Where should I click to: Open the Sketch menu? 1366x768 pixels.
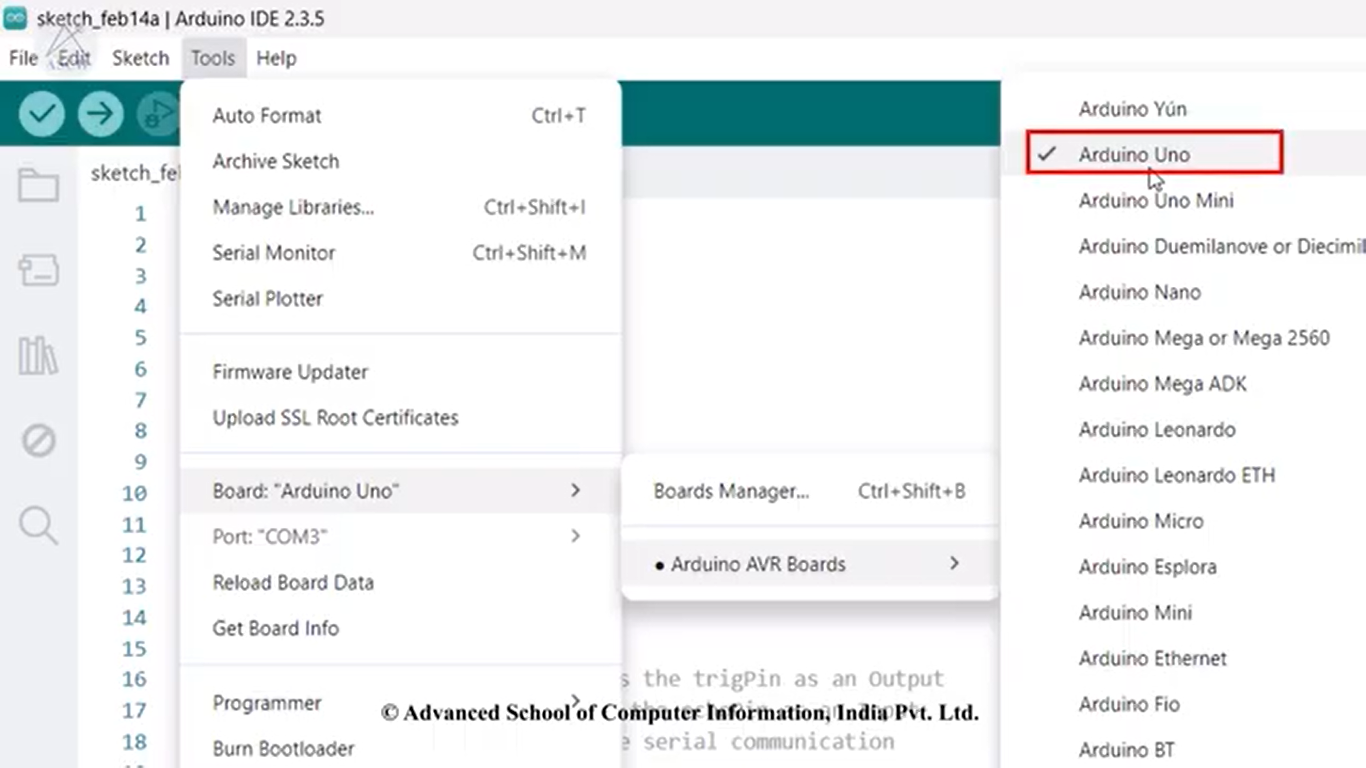(140, 58)
